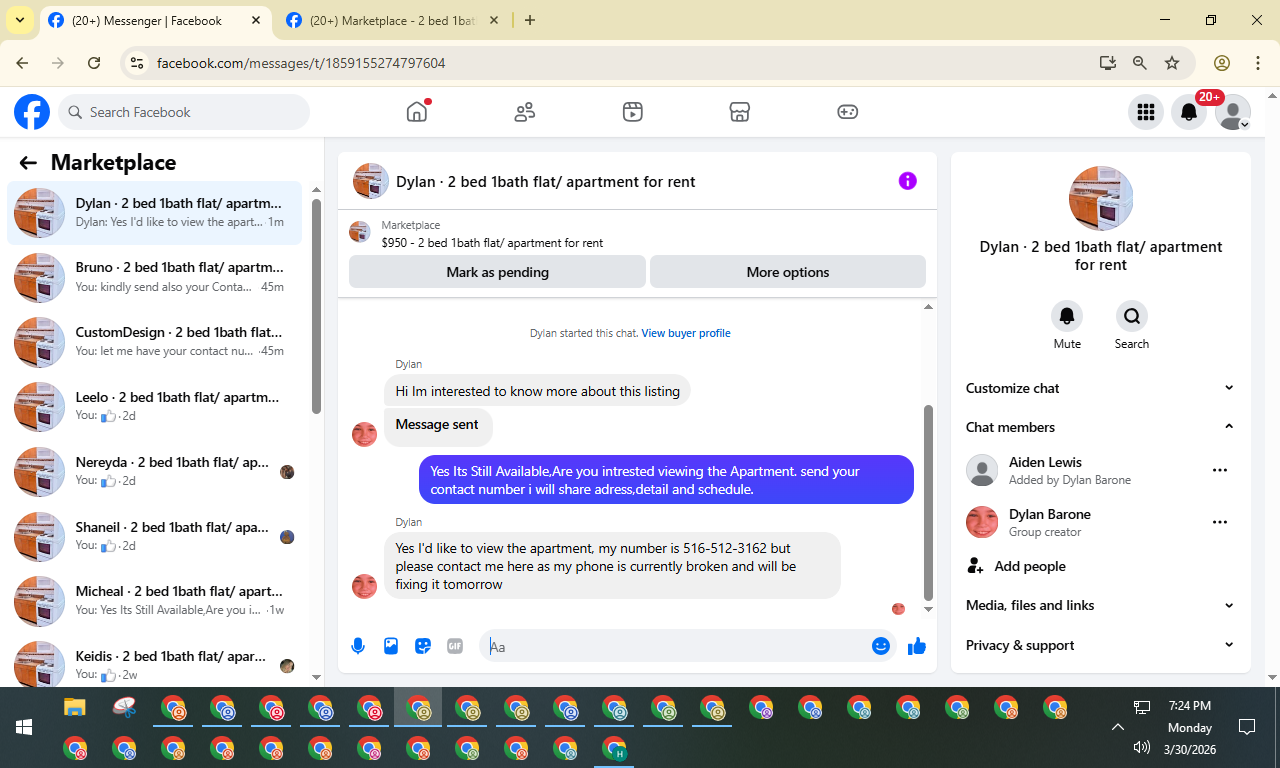
Task: Open the Windows notification center icon
Action: pyautogui.click(x=1247, y=727)
